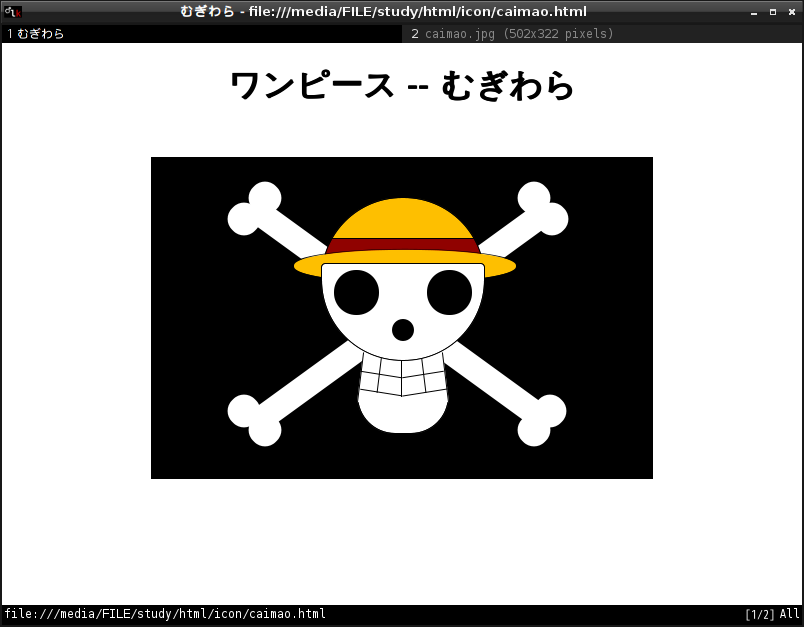
Task: Click the window menu icon in title bar
Action: (x=13, y=11)
